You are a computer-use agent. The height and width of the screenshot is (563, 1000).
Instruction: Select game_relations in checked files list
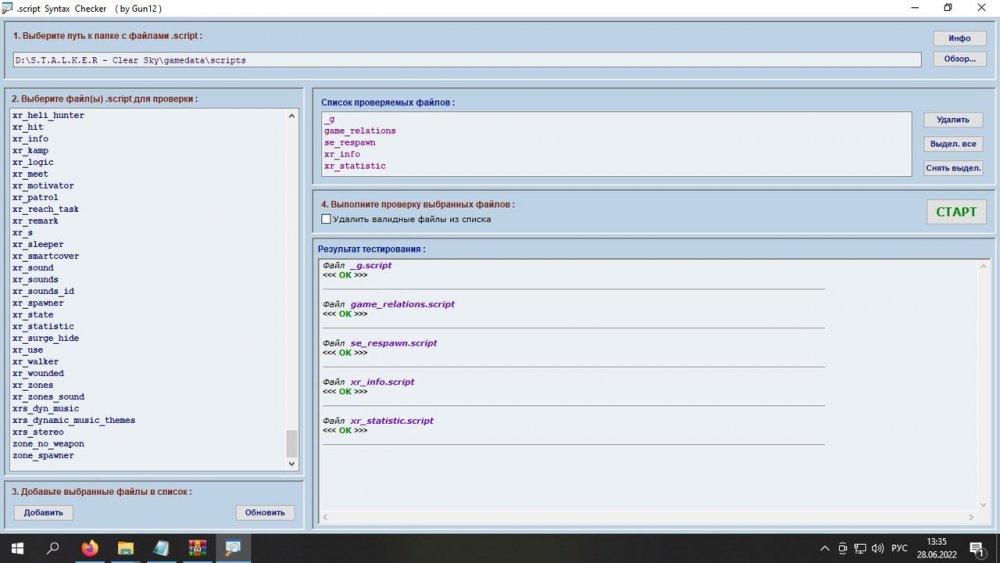coord(360,131)
